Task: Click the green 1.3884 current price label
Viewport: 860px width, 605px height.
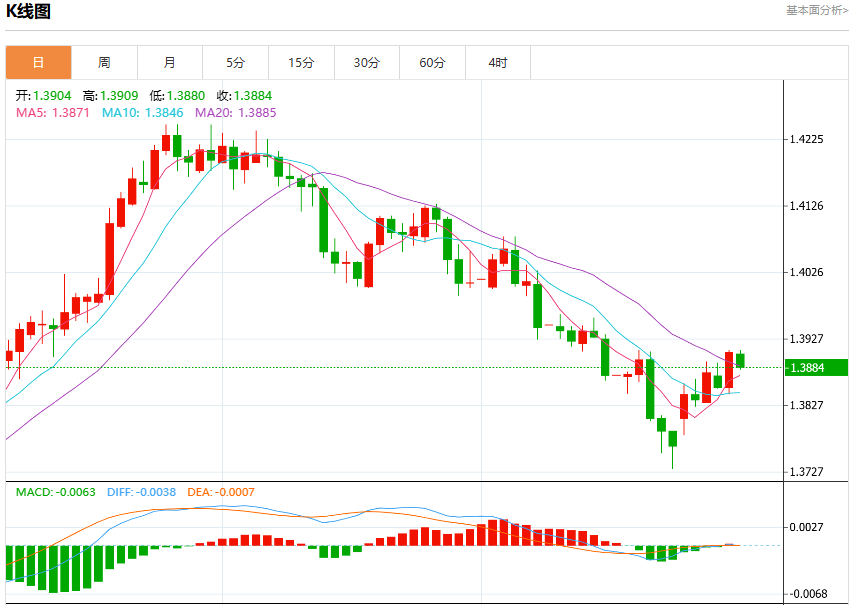Action: pyautogui.click(x=816, y=367)
